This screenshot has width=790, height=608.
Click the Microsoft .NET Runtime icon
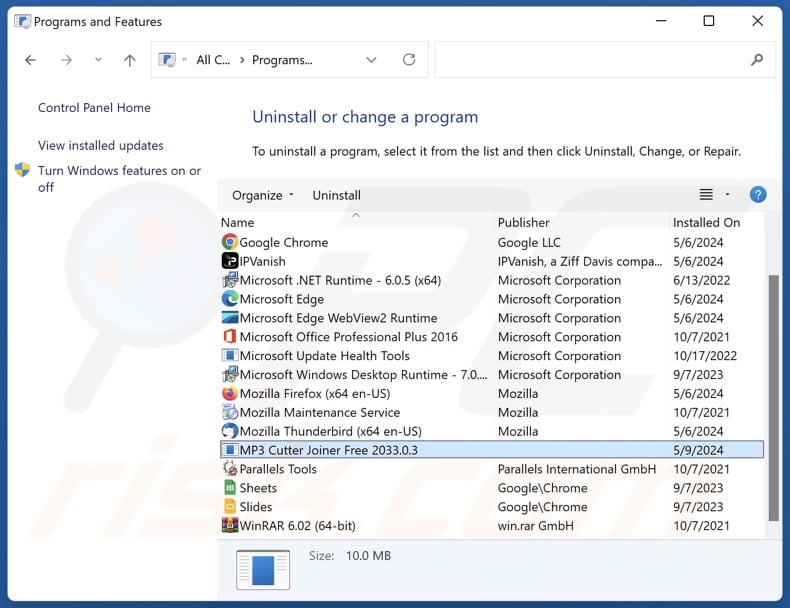click(x=230, y=280)
